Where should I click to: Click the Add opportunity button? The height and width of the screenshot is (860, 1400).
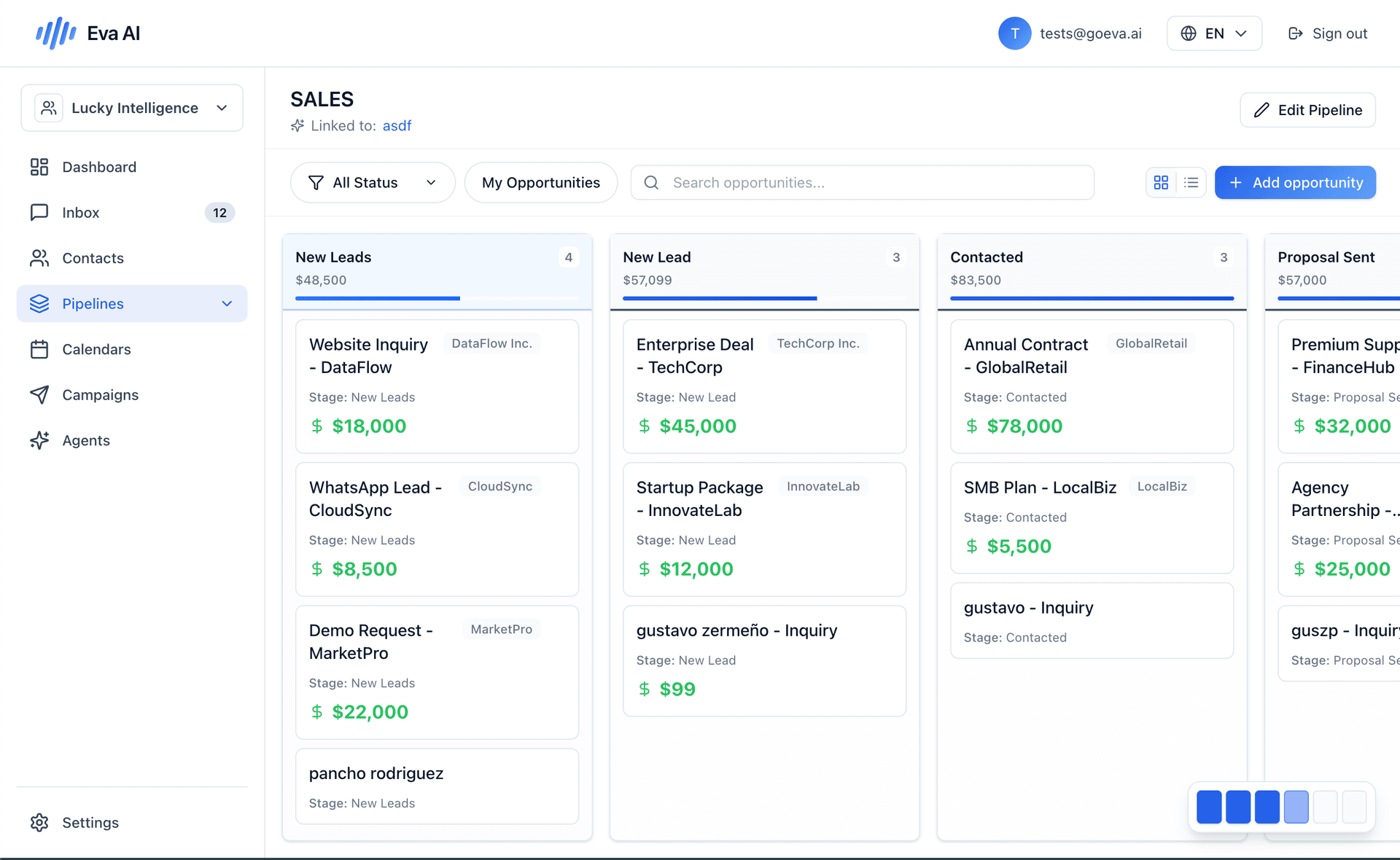(1295, 182)
